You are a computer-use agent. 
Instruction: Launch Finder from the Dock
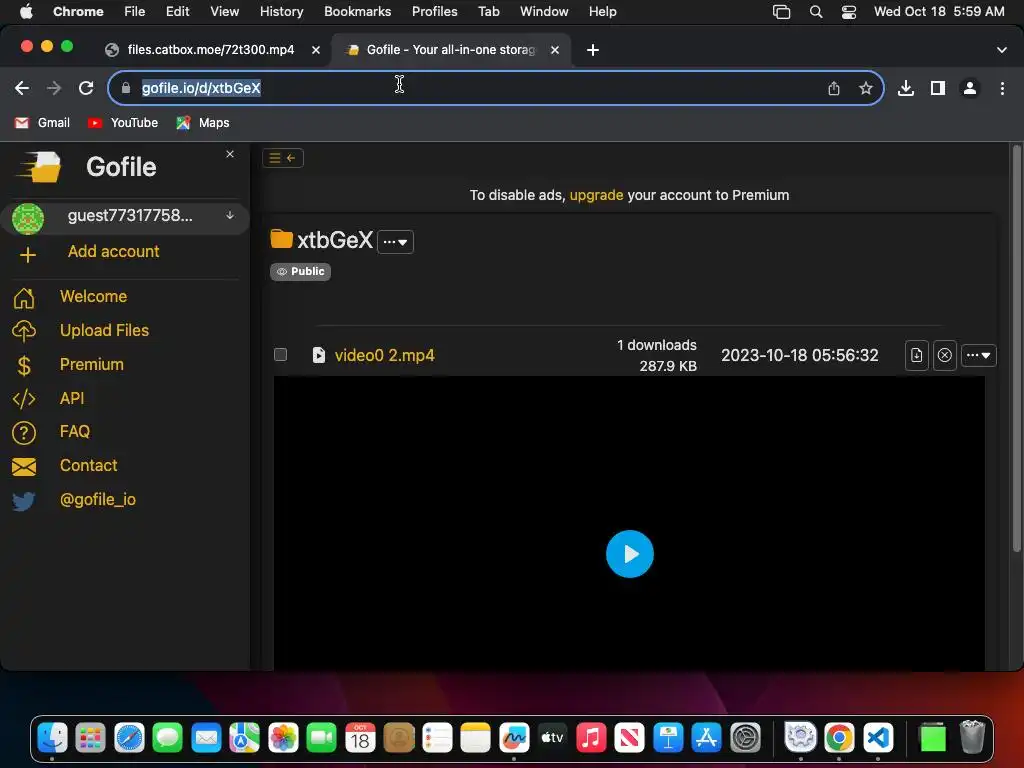tap(52, 738)
